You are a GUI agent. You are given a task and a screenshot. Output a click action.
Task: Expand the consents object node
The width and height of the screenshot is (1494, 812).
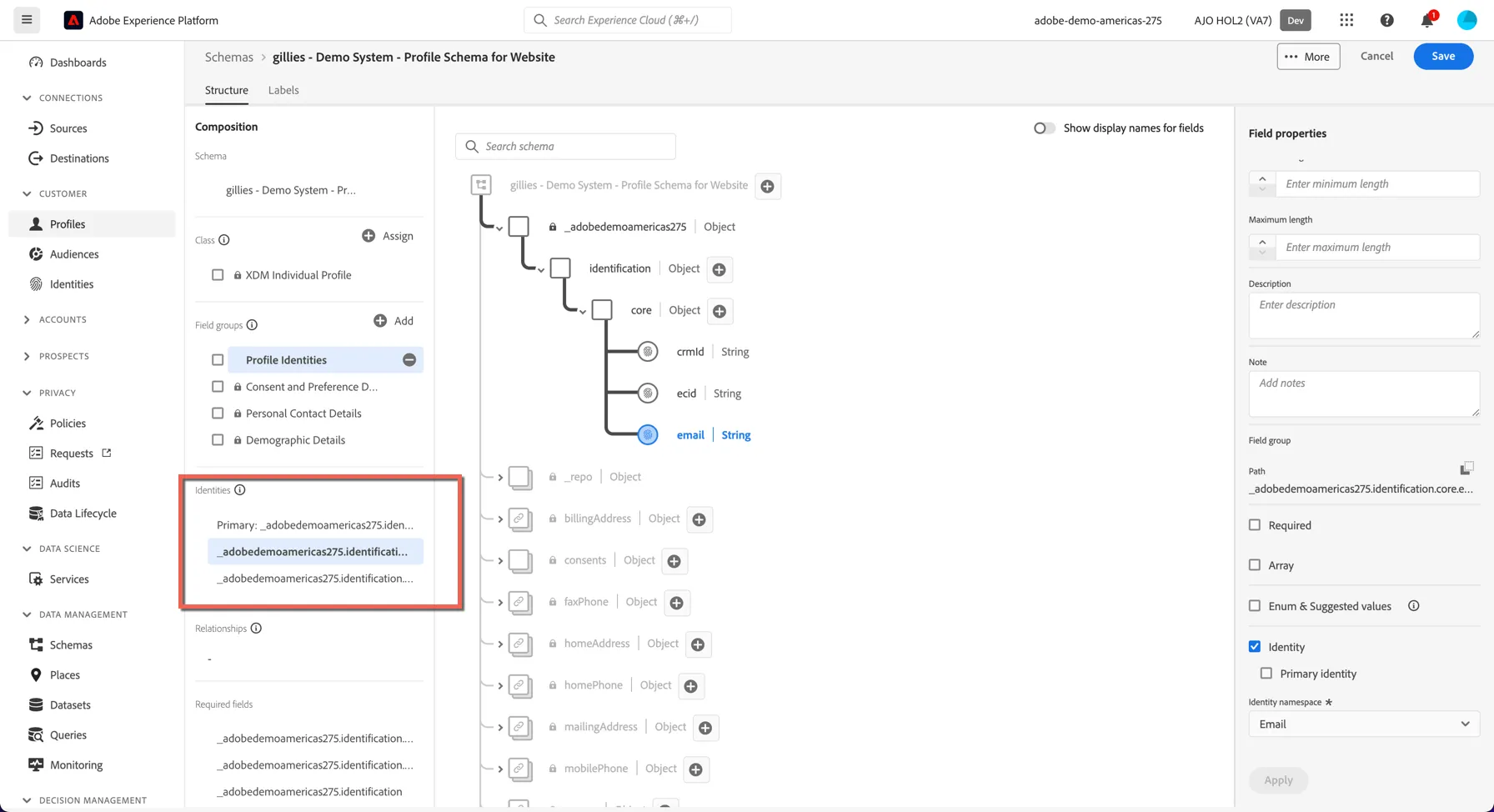tap(500, 561)
